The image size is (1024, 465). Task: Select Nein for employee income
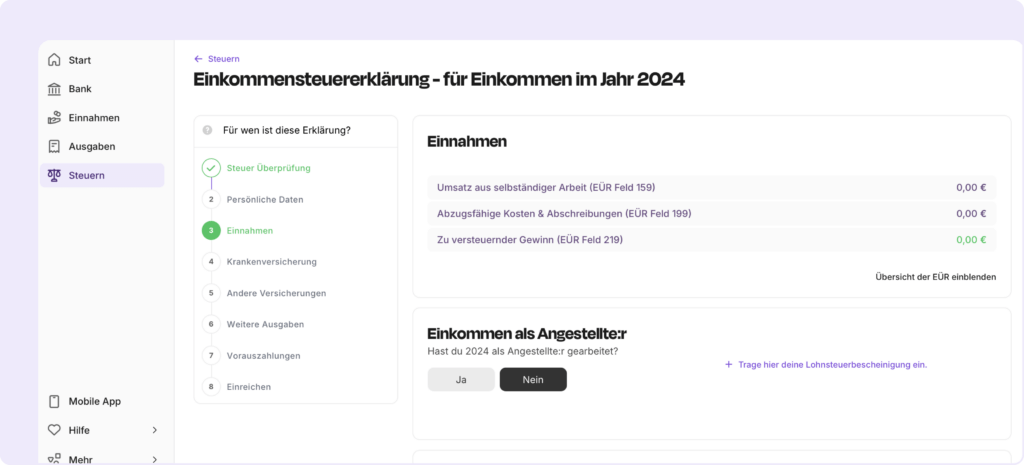(x=533, y=380)
